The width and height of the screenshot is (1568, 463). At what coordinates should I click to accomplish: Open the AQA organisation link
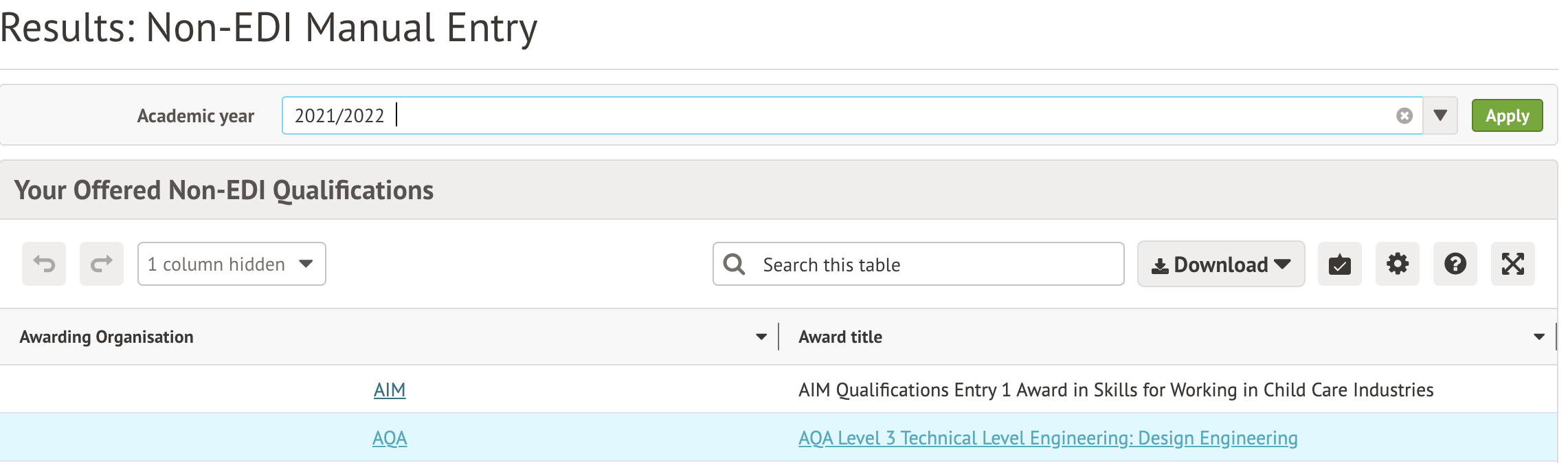click(390, 438)
